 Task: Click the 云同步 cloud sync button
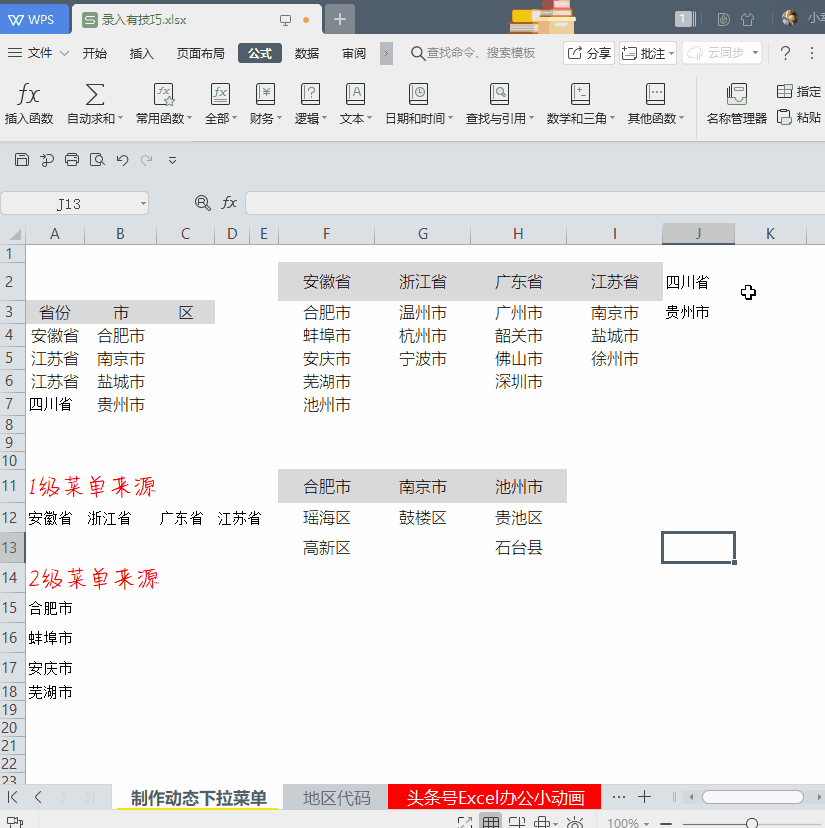coord(722,53)
